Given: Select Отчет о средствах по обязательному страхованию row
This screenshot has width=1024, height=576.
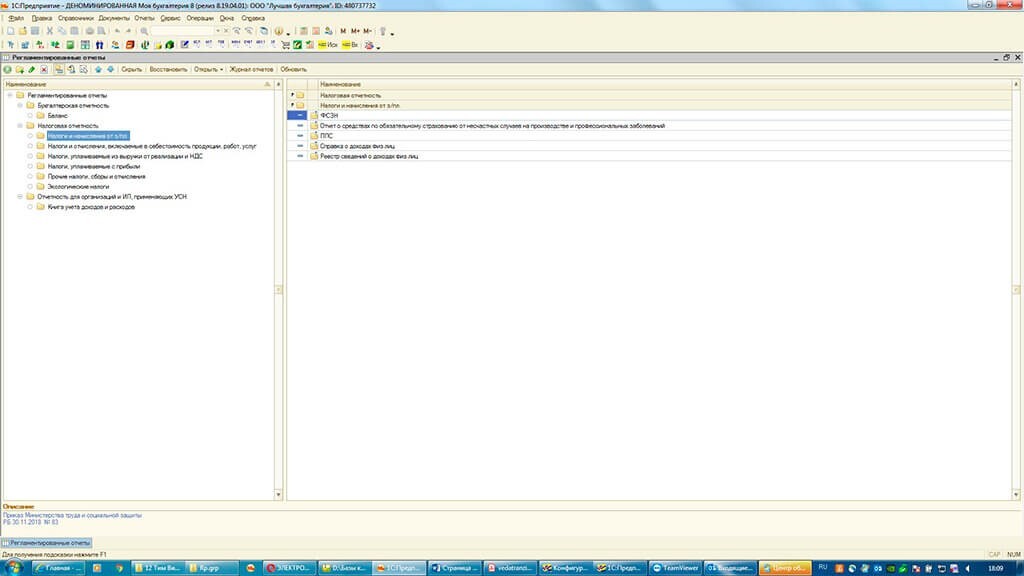Looking at the screenshot, I should pyautogui.click(x=649, y=125).
